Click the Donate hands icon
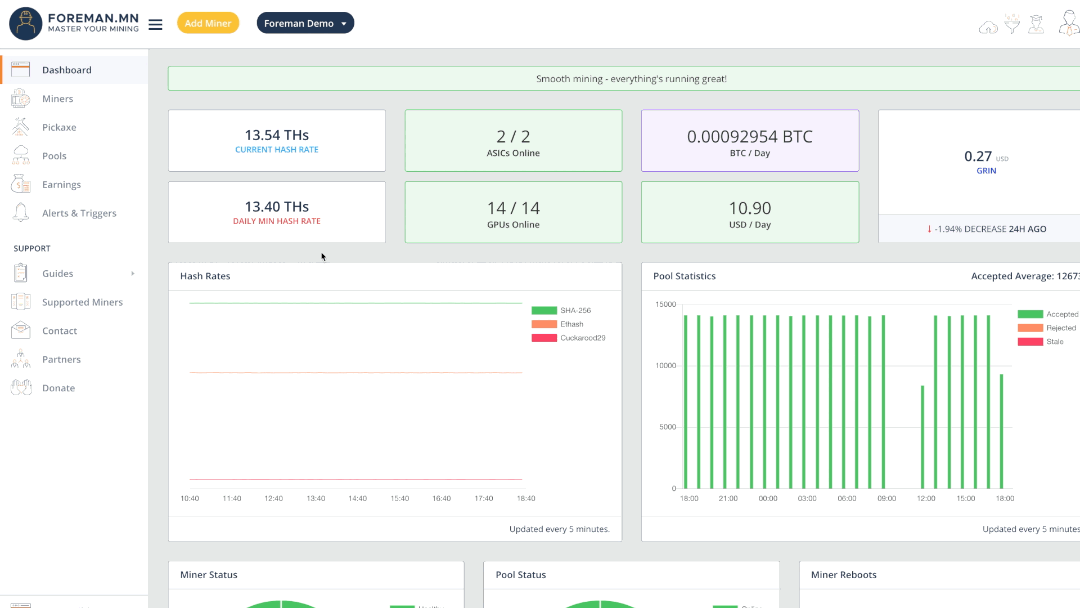1080x608 pixels. [21, 388]
